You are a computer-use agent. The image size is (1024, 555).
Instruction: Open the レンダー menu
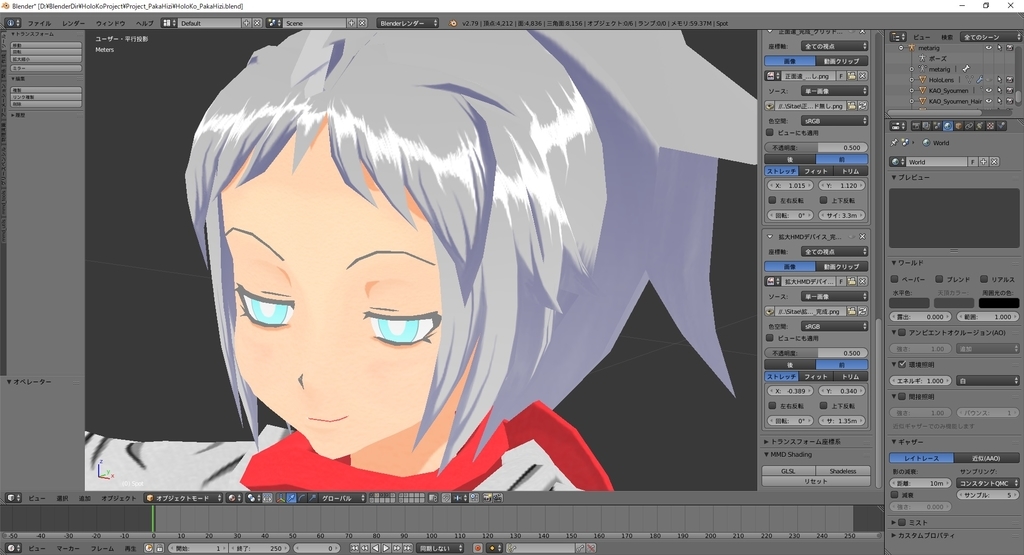(x=73, y=23)
